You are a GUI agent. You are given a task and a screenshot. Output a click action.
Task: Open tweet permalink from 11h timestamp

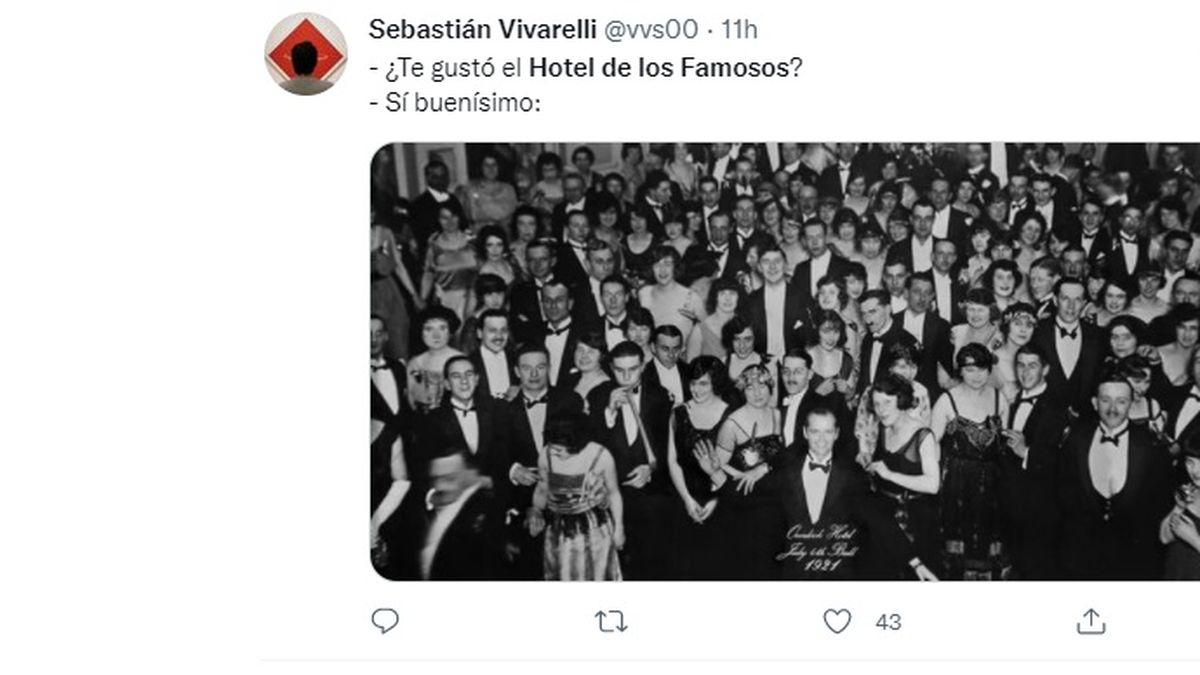click(740, 29)
